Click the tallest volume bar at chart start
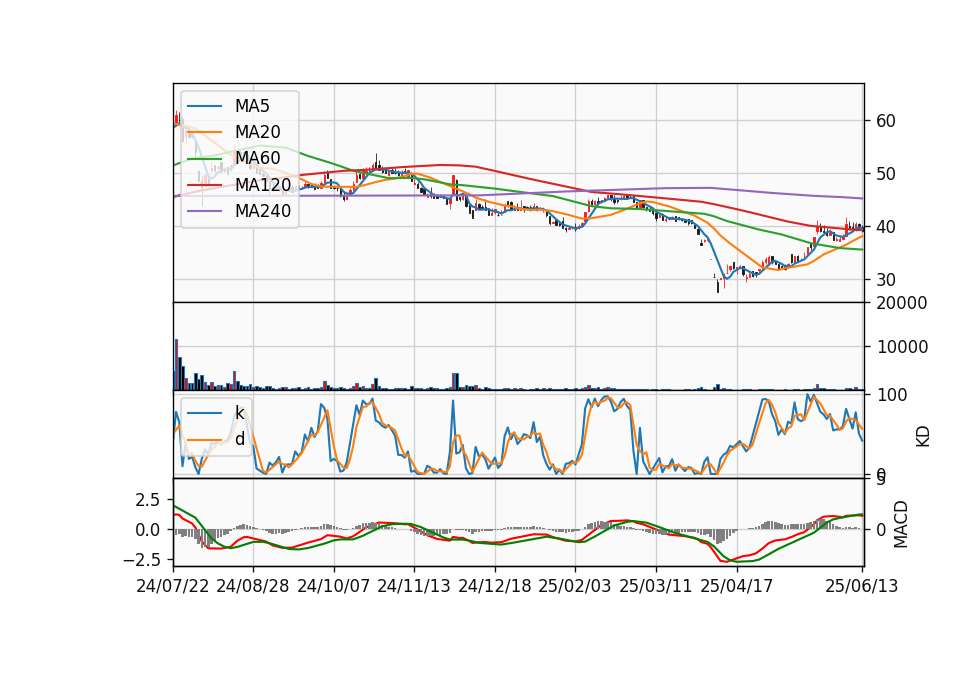This screenshot has width=960, height=690. (x=176, y=365)
